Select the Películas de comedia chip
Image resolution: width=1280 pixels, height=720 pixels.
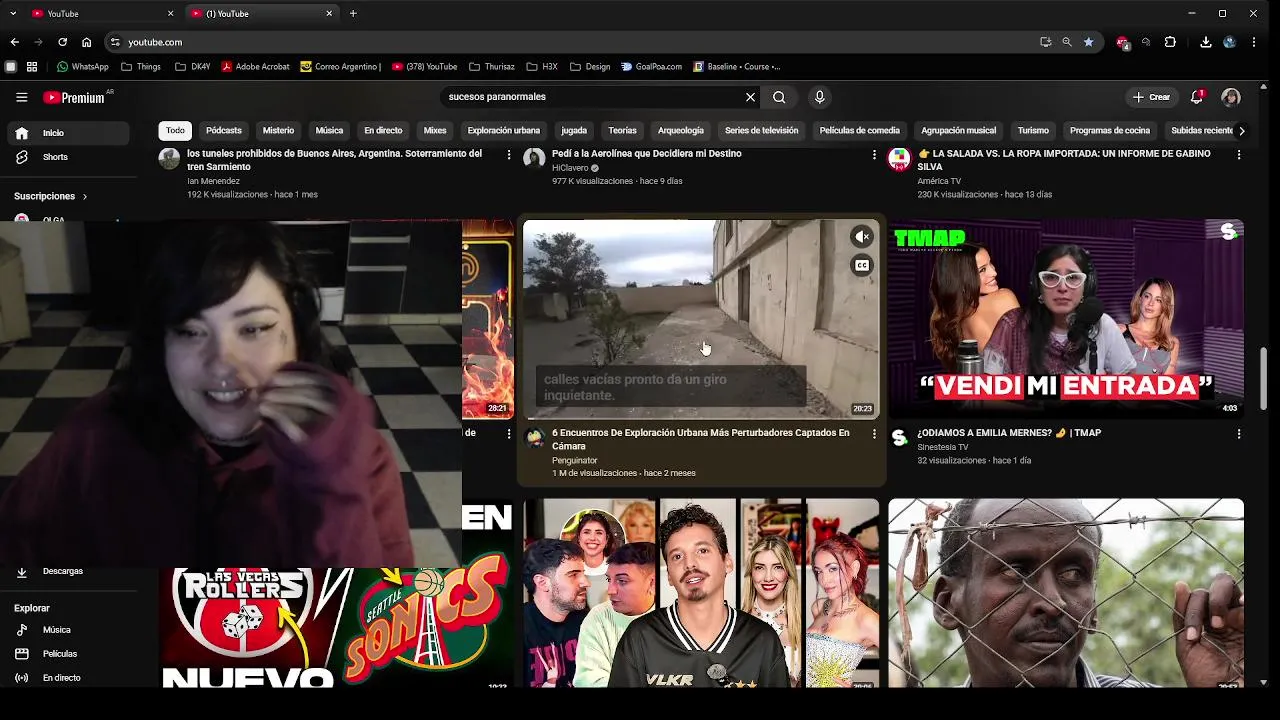click(860, 131)
